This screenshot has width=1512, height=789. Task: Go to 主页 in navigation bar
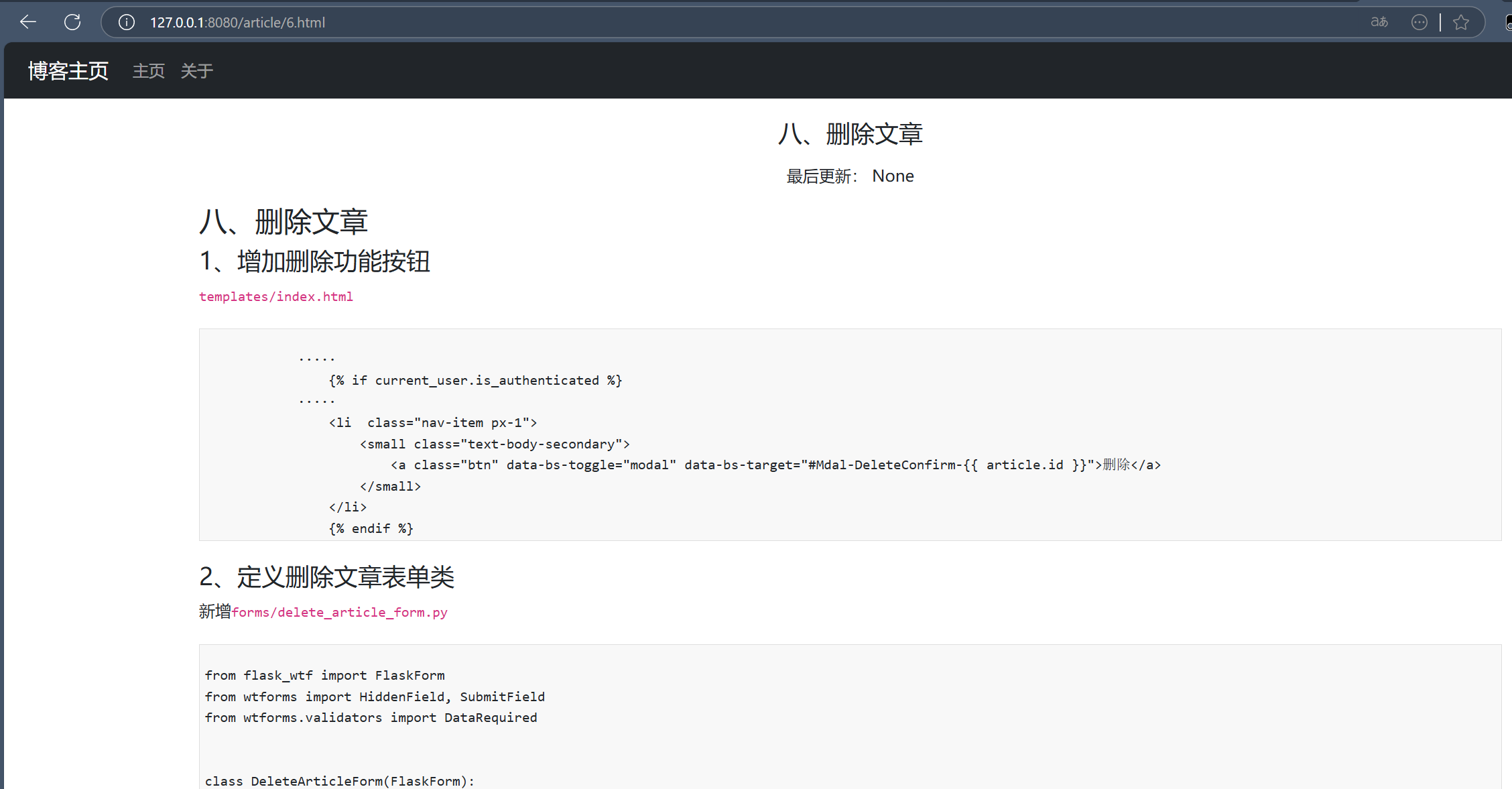[148, 70]
